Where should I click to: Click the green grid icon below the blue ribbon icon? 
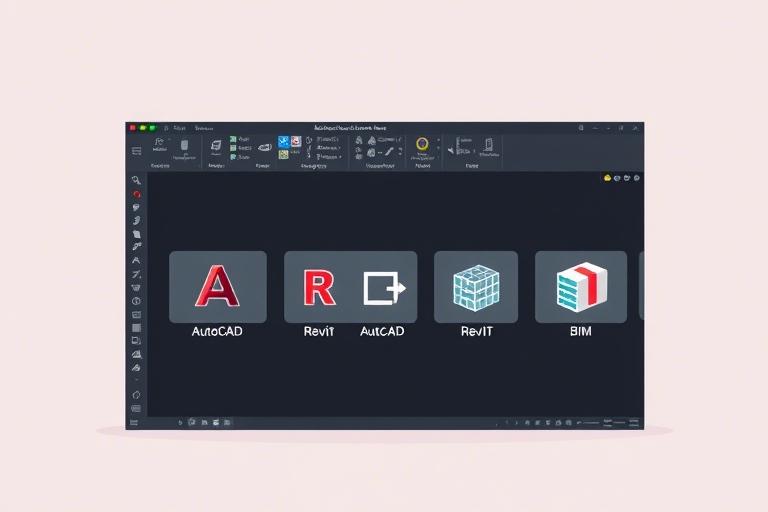pos(284,155)
